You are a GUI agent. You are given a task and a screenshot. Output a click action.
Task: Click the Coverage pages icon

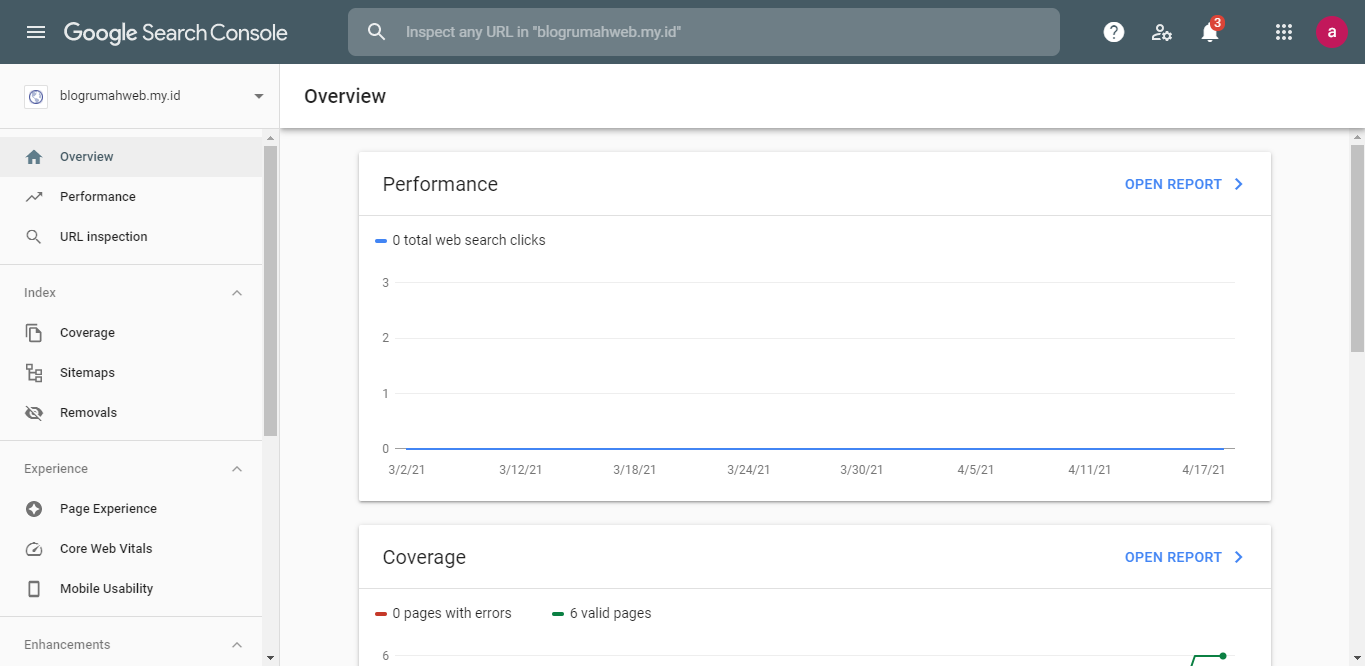click(x=34, y=333)
